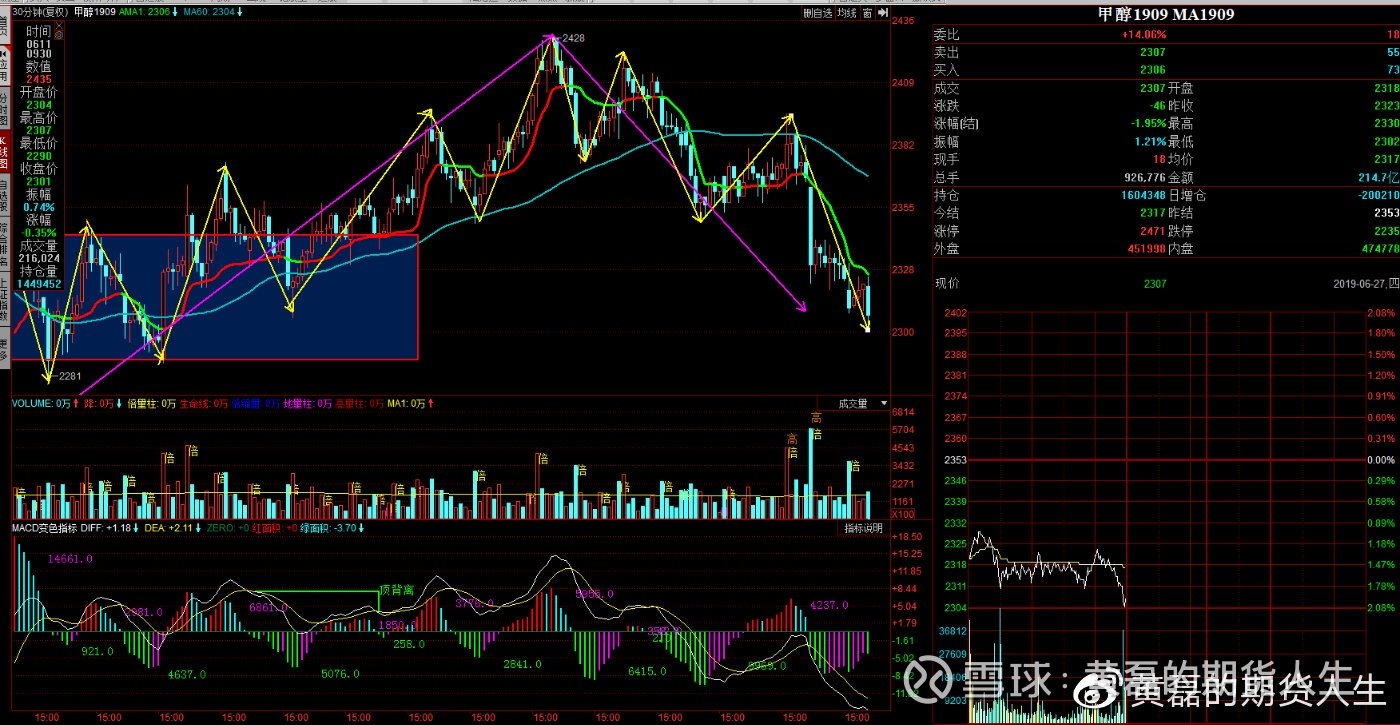
Task: Click the 均线 moving-average button
Action: point(847,14)
